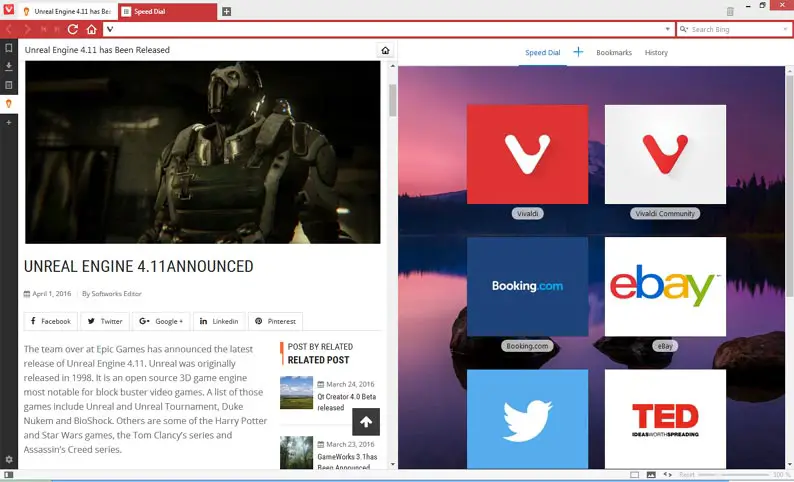
Task: Open the Qt Creator 4.0 Beta related post
Action: tap(346, 402)
